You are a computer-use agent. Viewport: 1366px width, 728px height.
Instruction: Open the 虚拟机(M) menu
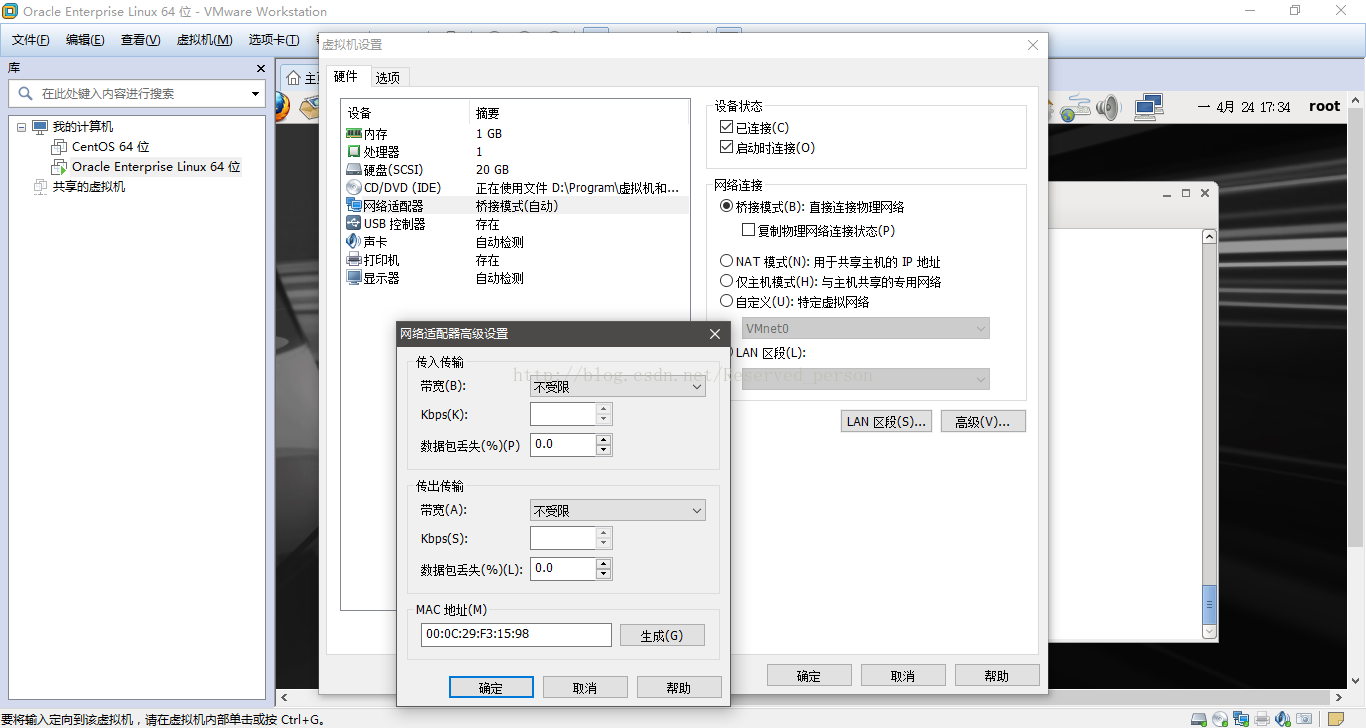coord(204,40)
